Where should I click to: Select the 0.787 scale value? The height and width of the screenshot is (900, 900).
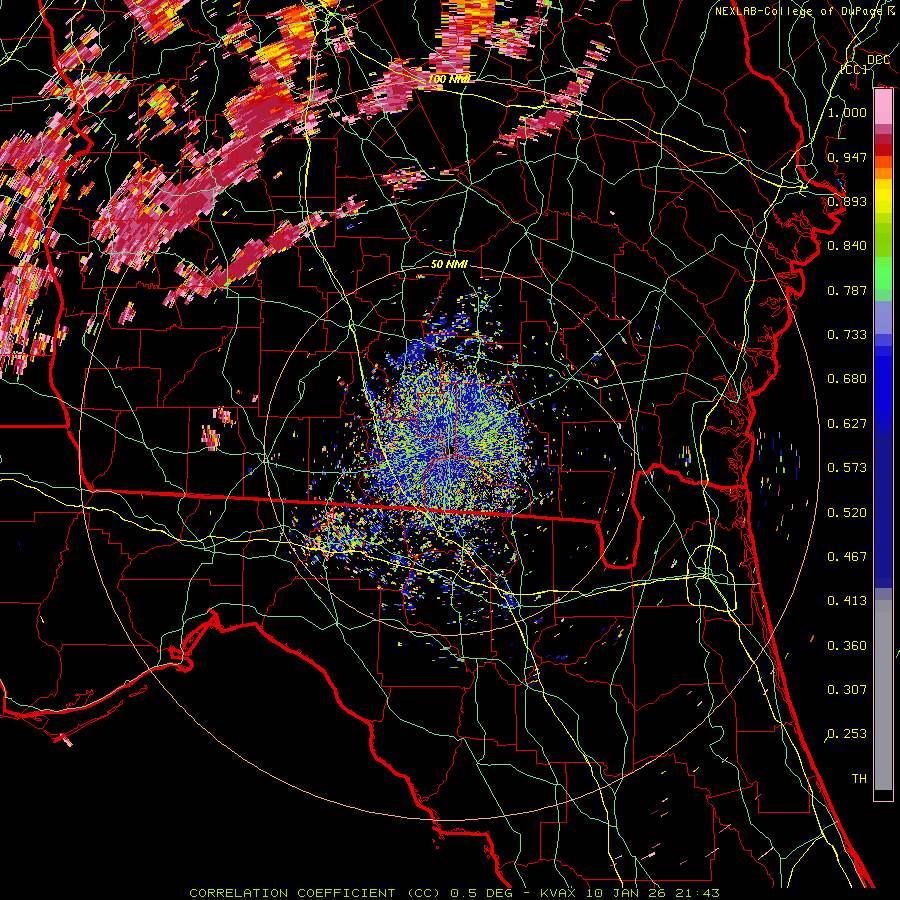[847, 290]
